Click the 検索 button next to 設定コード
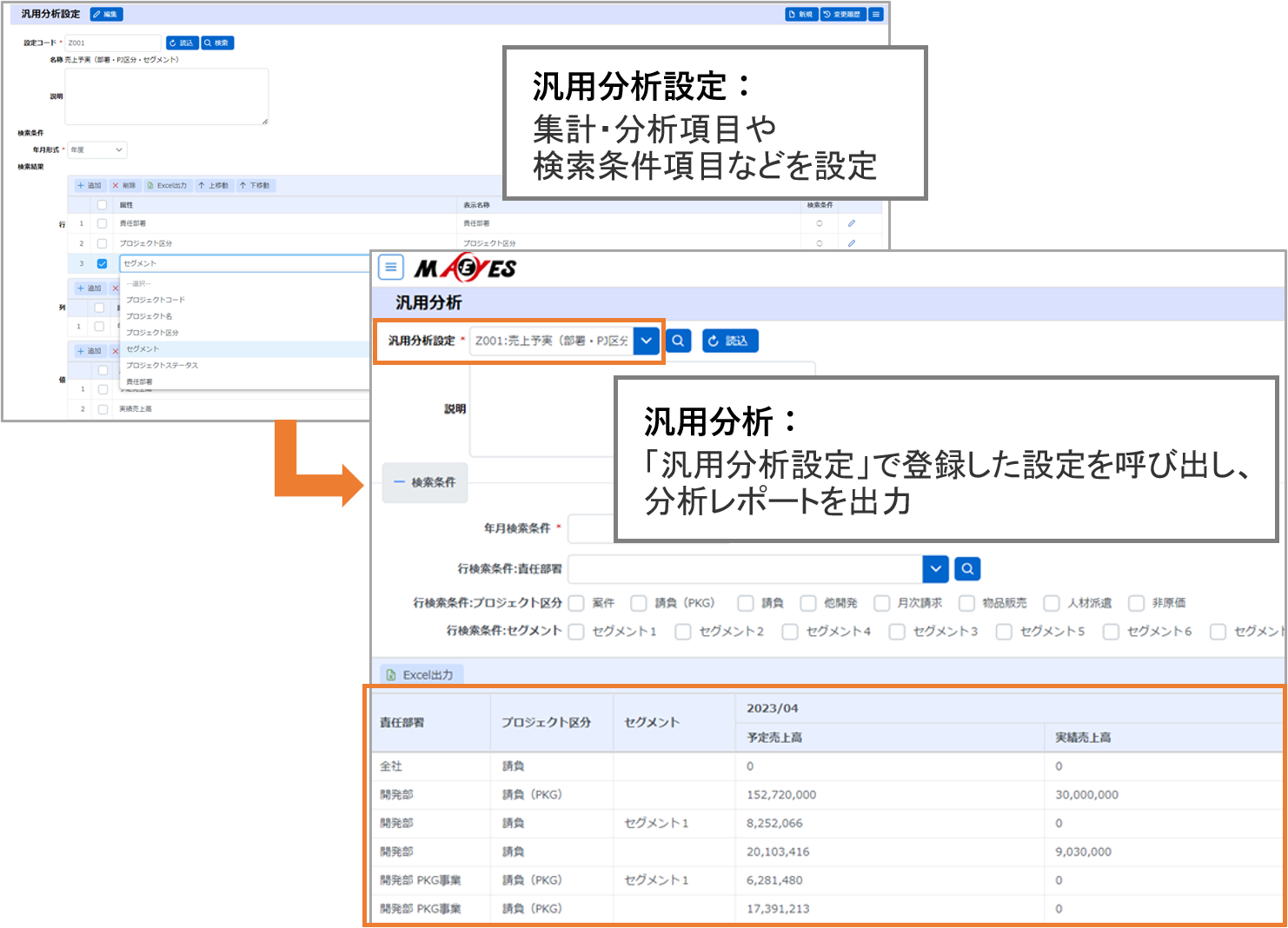This screenshot has width=1288, height=928. tap(217, 43)
